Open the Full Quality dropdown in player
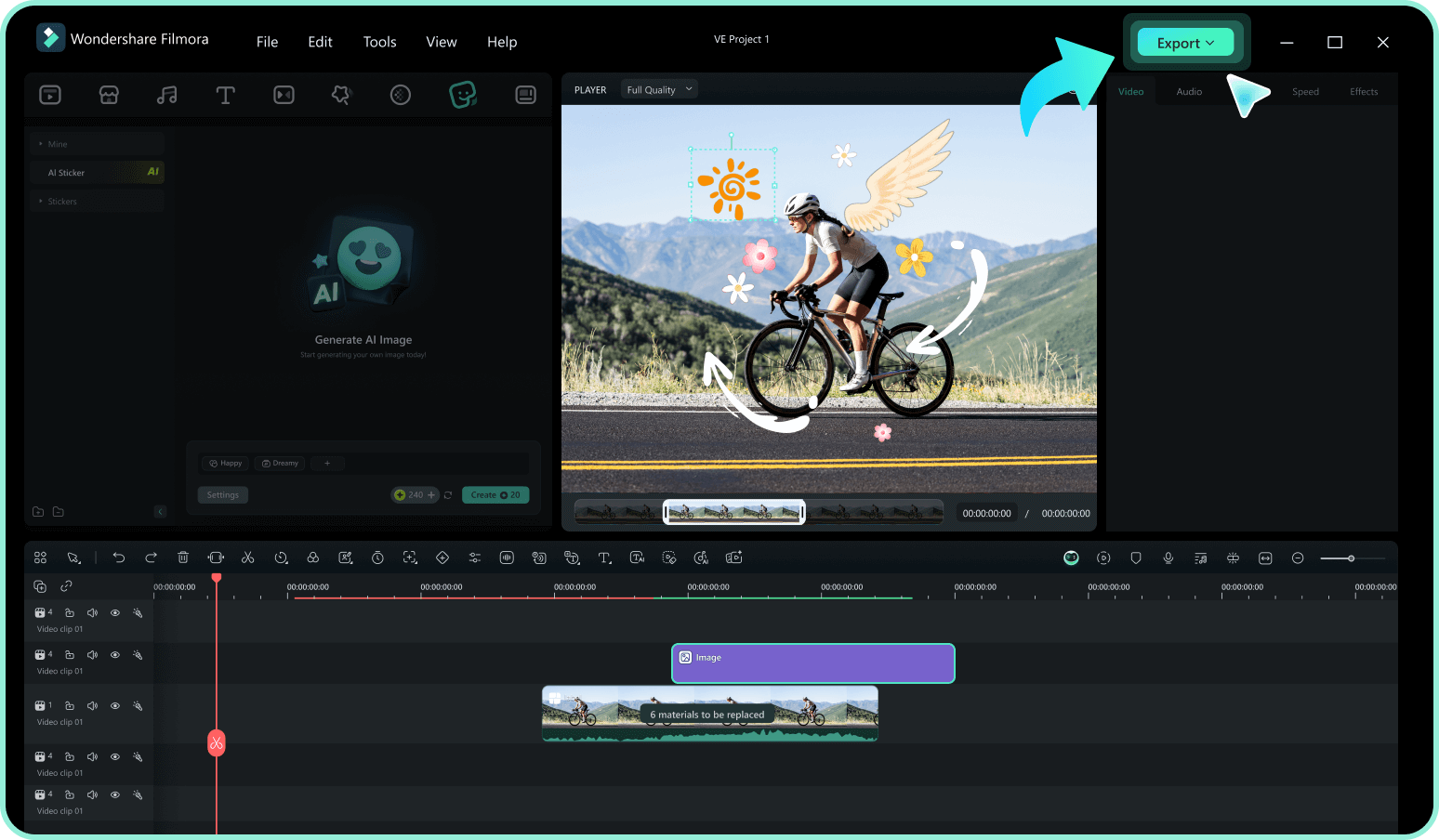The image size is (1439, 840). tap(659, 90)
